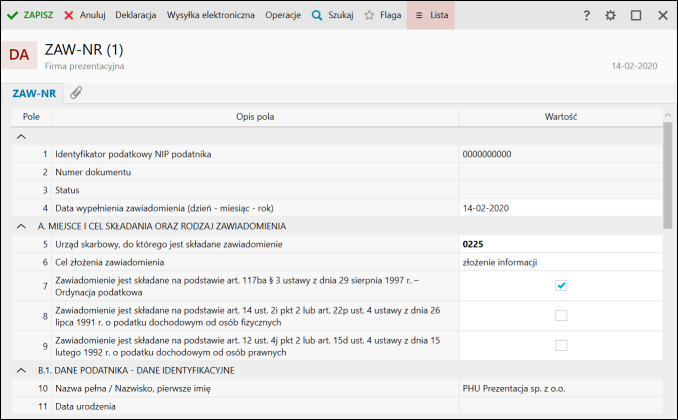Click the Wartość column header
This screenshot has width=678, height=420.
coord(560,117)
